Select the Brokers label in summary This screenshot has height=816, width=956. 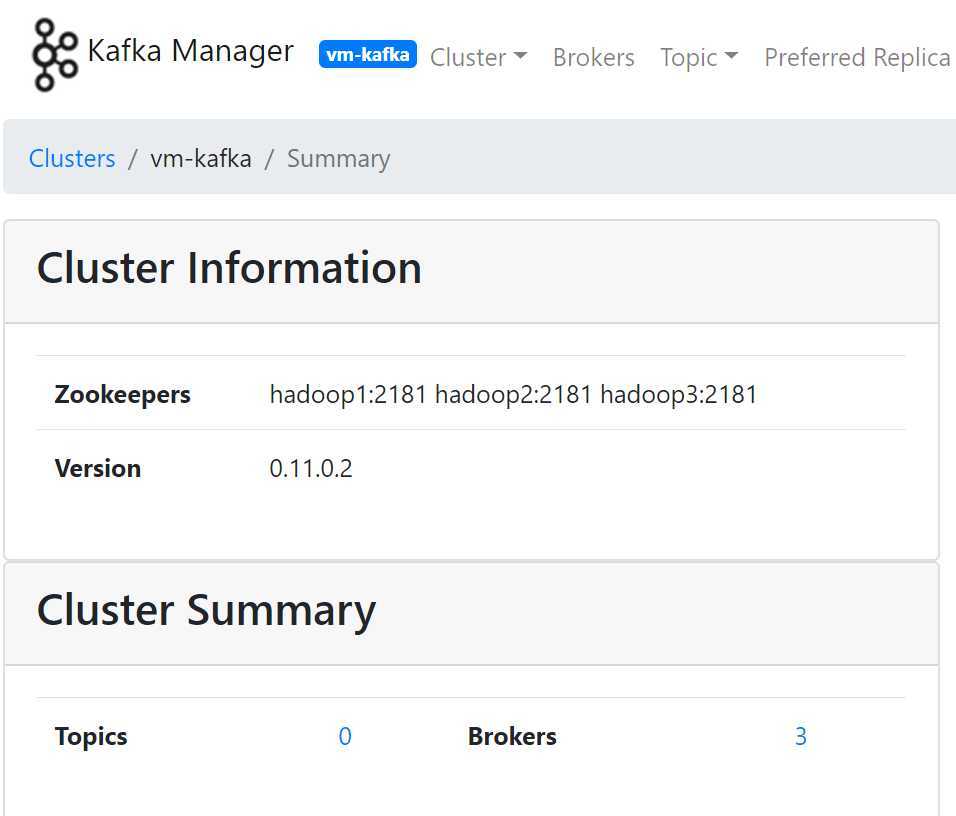(512, 736)
